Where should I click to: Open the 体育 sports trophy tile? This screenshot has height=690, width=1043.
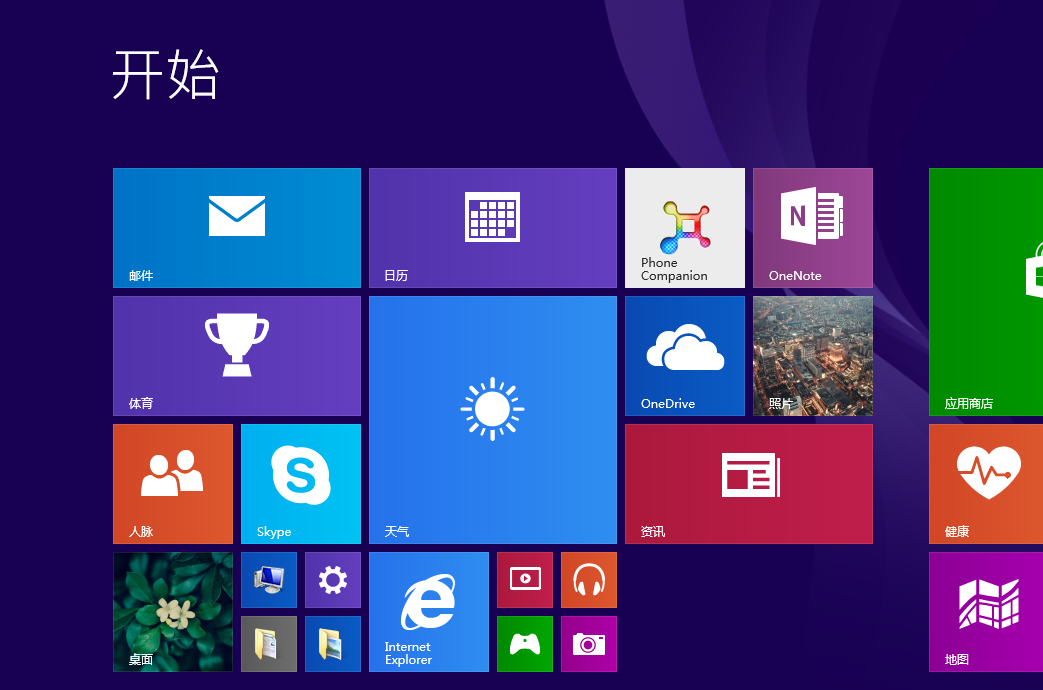237,356
